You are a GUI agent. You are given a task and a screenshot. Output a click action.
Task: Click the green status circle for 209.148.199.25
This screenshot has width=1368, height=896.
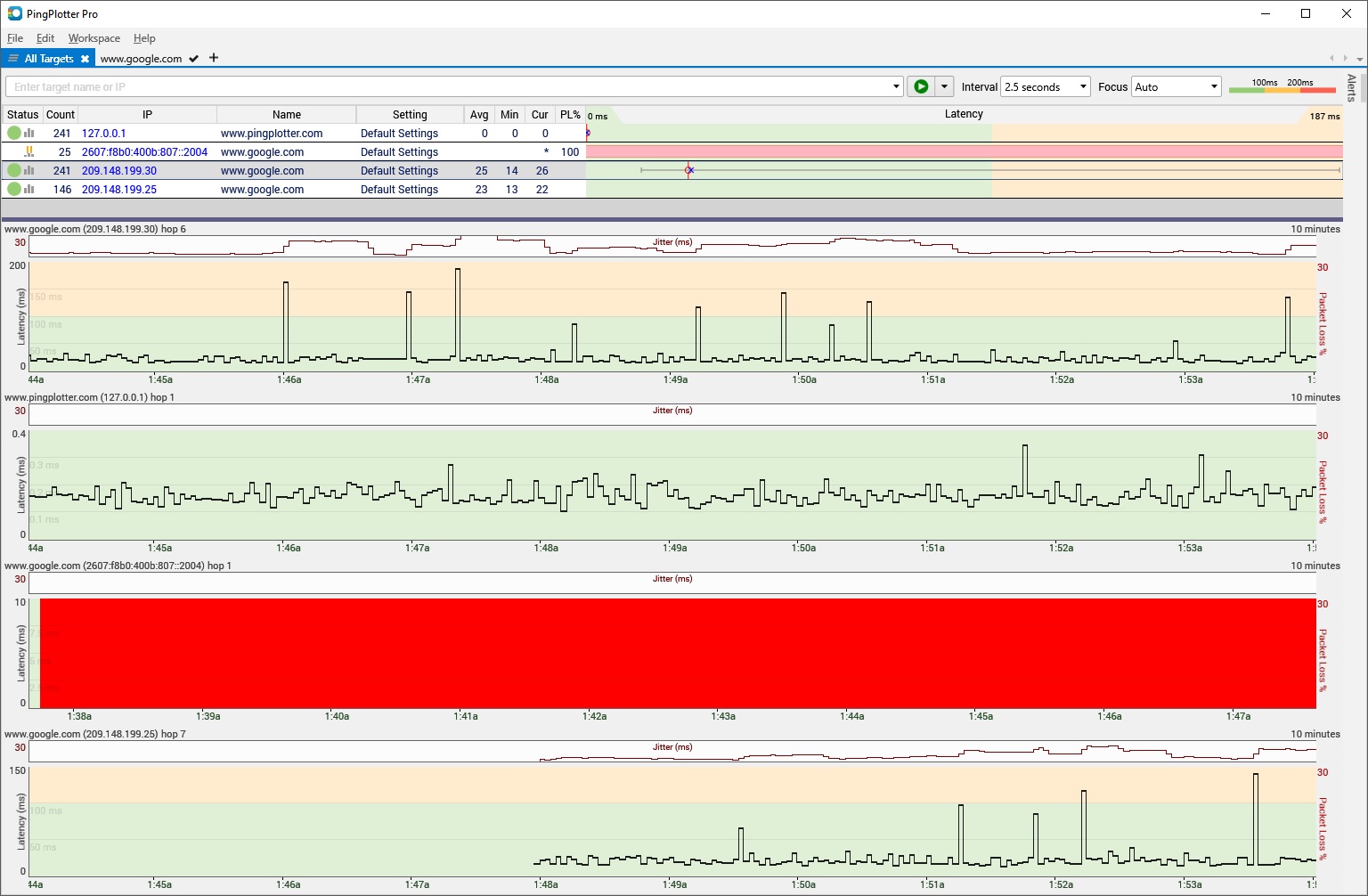(x=13, y=189)
